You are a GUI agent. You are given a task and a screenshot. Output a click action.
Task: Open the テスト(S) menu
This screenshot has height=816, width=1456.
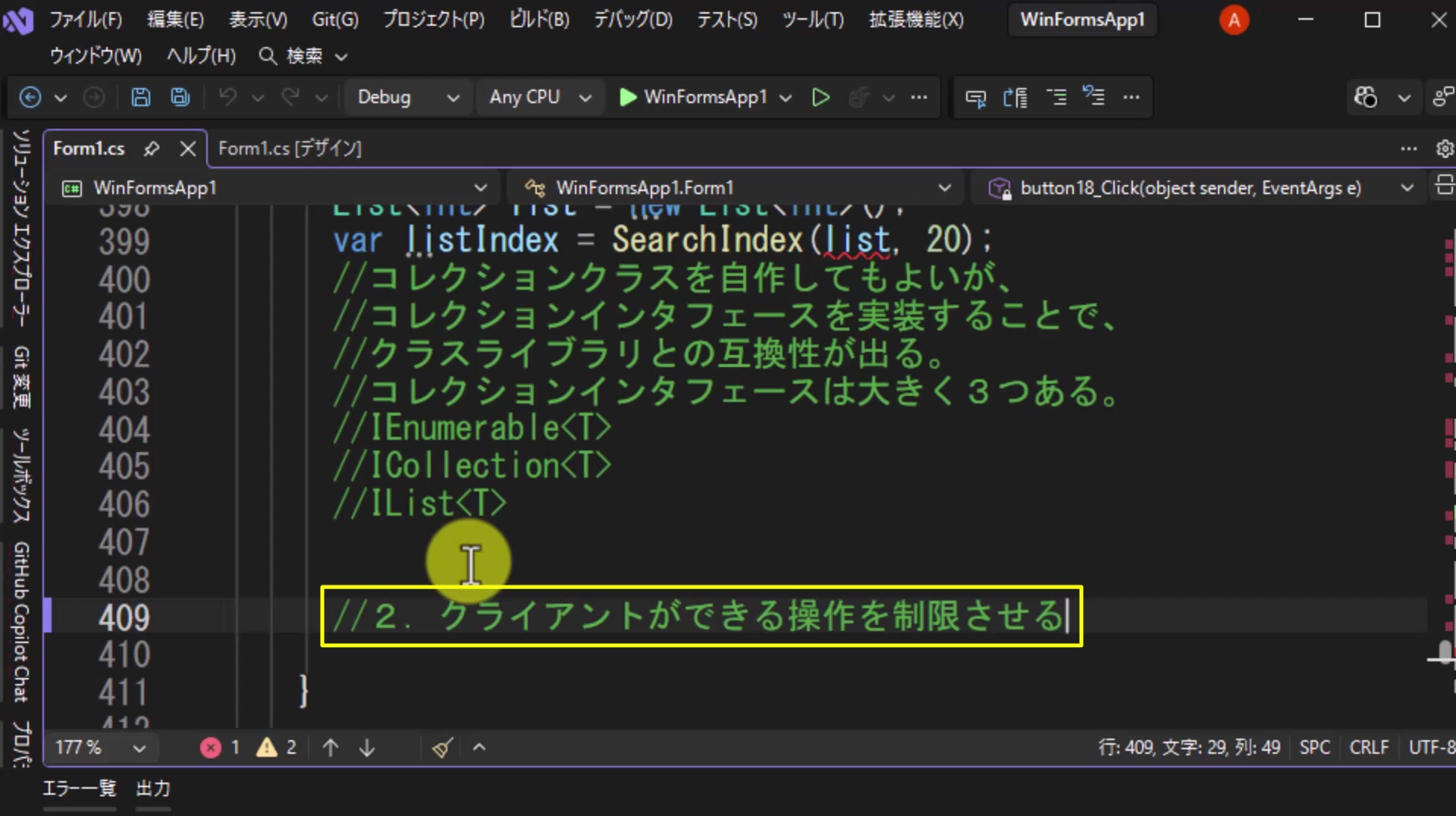pos(727,20)
